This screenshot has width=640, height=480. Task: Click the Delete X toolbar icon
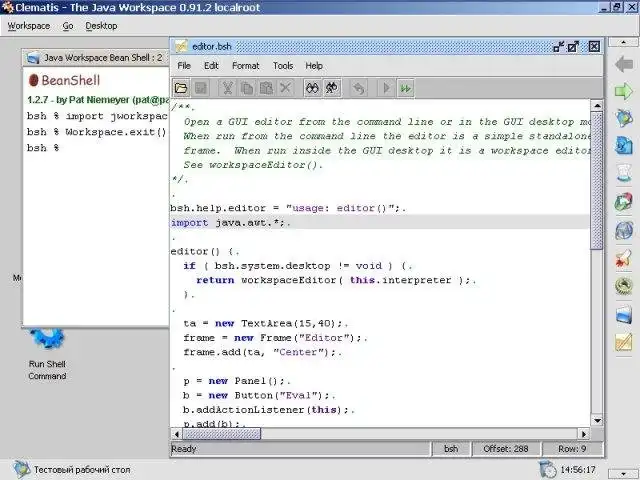coord(286,88)
